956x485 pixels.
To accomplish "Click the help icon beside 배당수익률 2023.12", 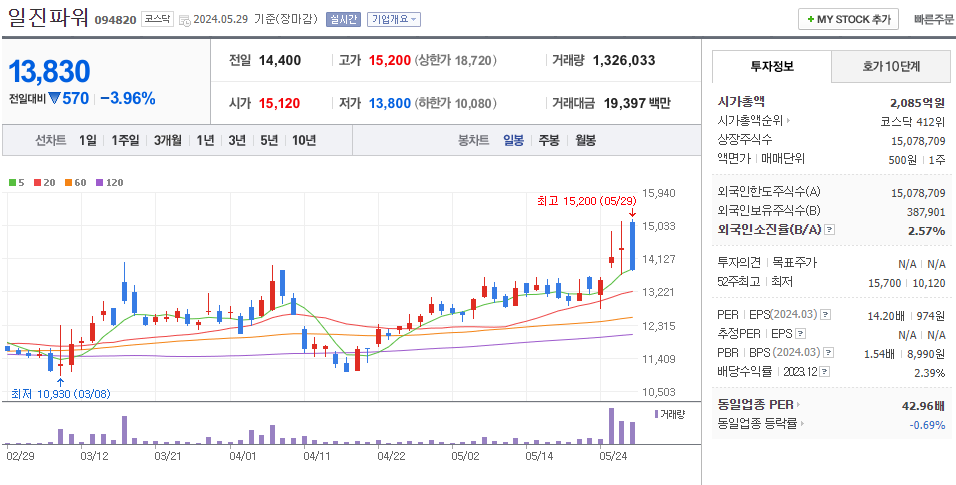I will [825, 372].
